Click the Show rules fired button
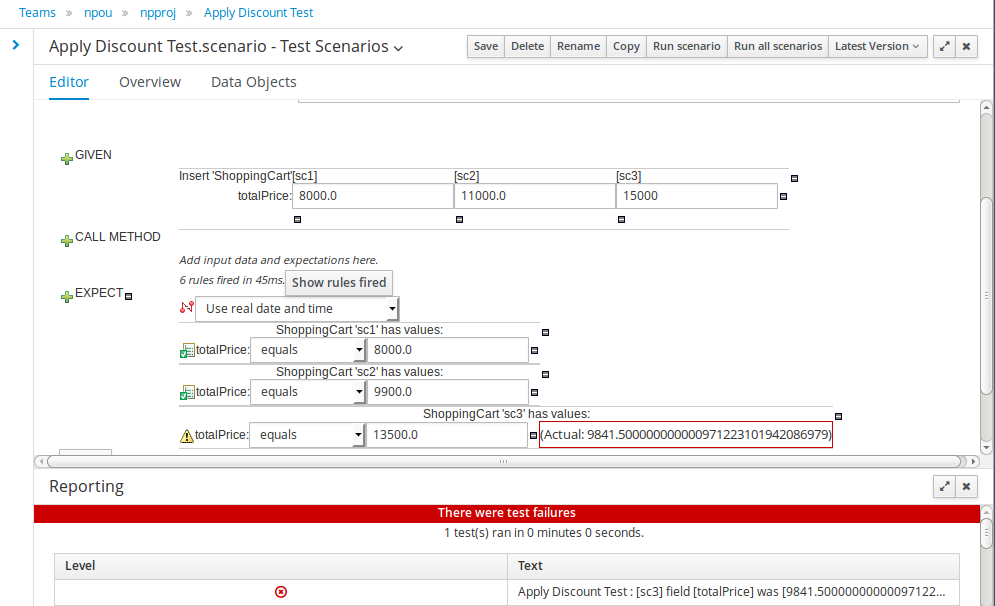This screenshot has height=606, width=995. point(339,282)
